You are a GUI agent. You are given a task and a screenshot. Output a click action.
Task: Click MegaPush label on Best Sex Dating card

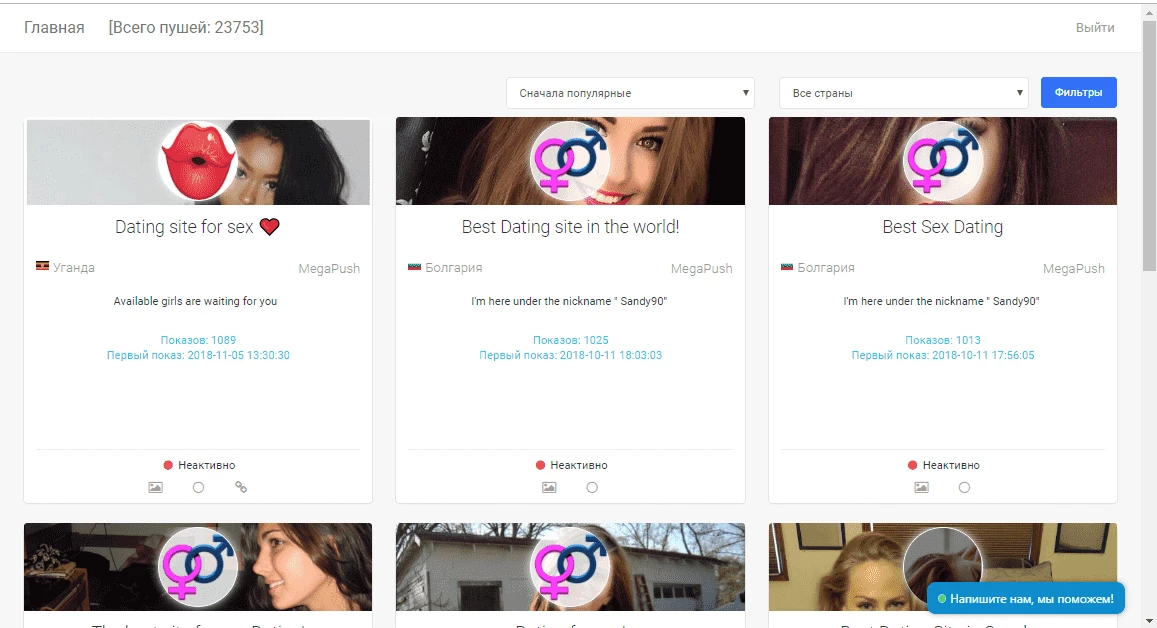click(x=1074, y=269)
